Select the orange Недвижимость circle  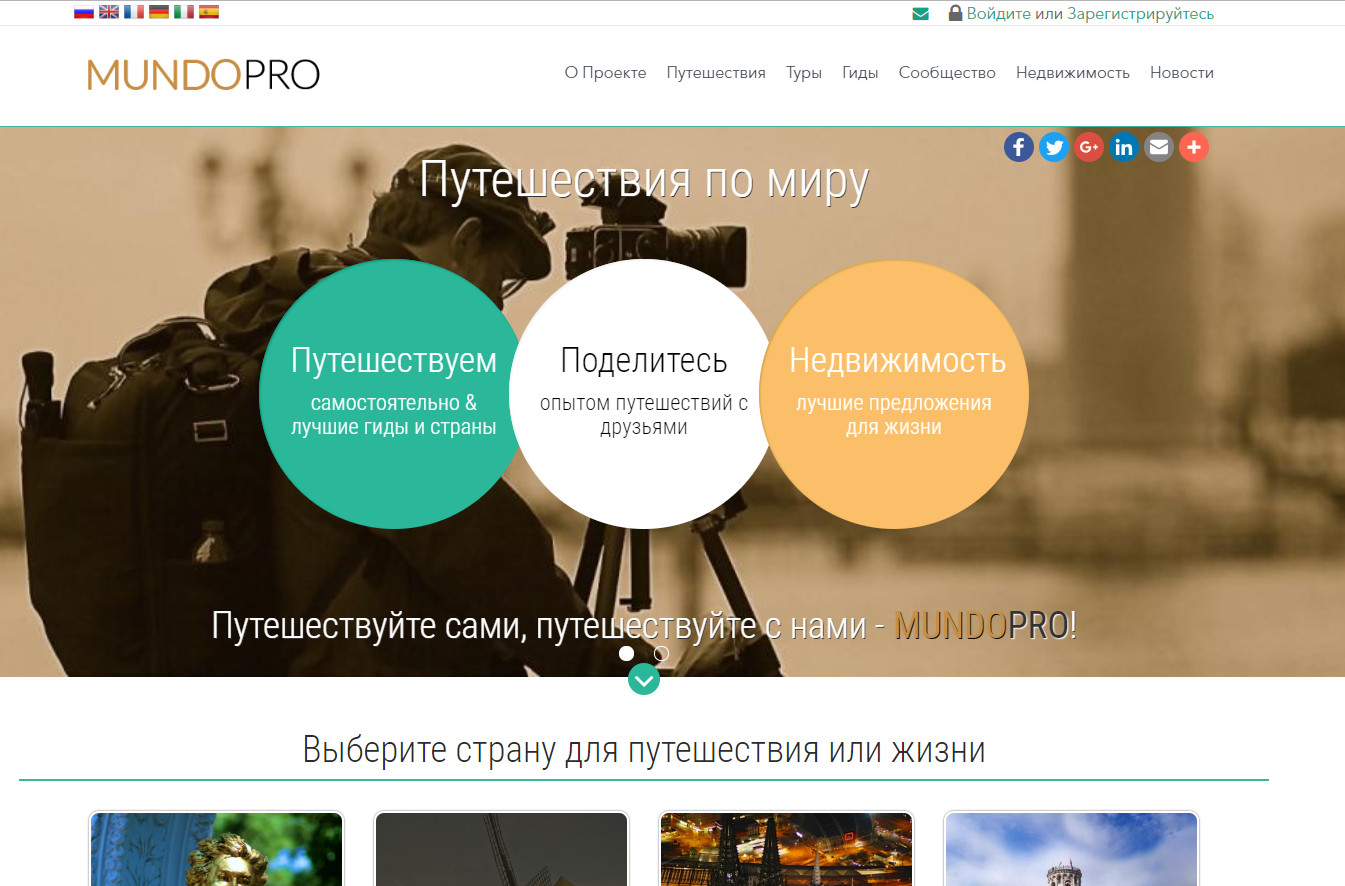(x=894, y=394)
